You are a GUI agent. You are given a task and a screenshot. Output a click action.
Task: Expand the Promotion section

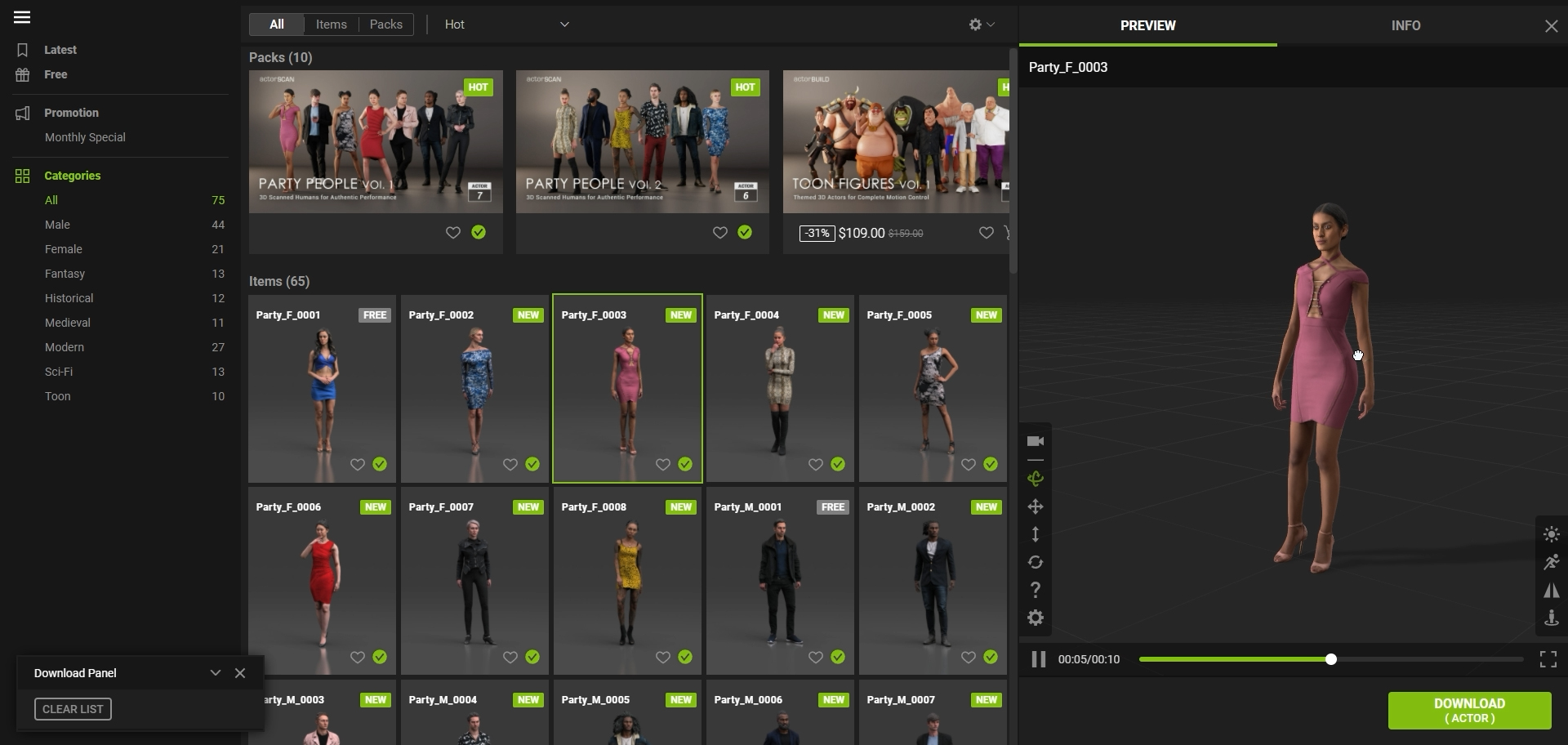(71, 113)
